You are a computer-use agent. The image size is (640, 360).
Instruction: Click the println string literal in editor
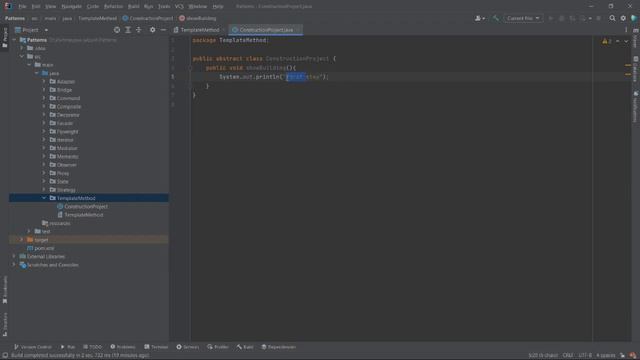(302, 76)
